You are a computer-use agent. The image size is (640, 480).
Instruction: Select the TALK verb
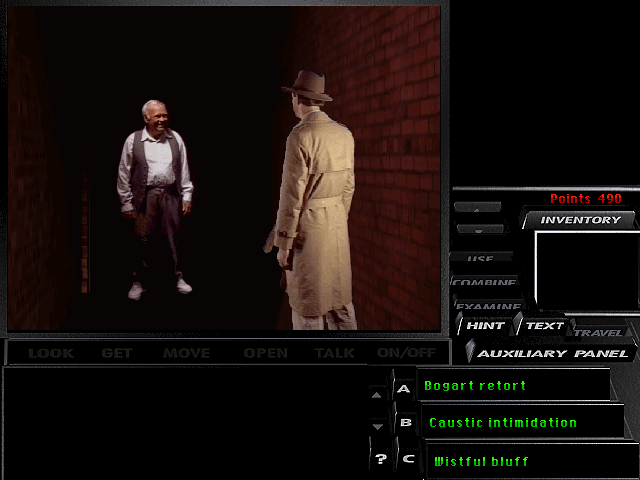point(334,353)
